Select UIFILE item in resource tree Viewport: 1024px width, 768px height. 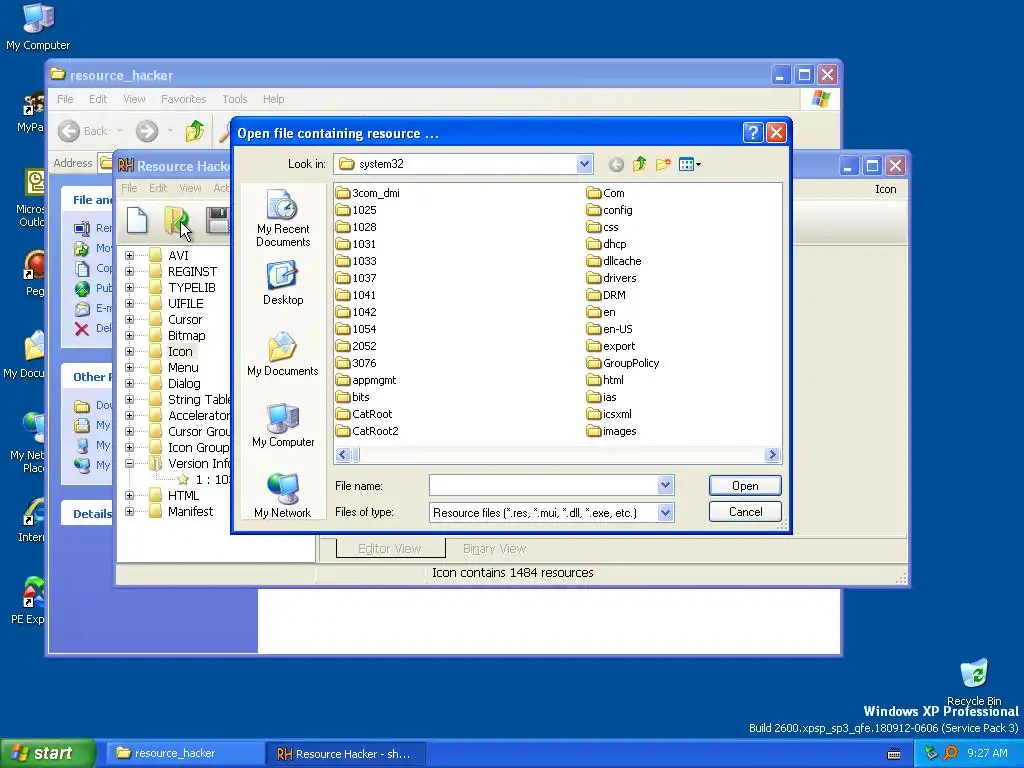tap(185, 303)
